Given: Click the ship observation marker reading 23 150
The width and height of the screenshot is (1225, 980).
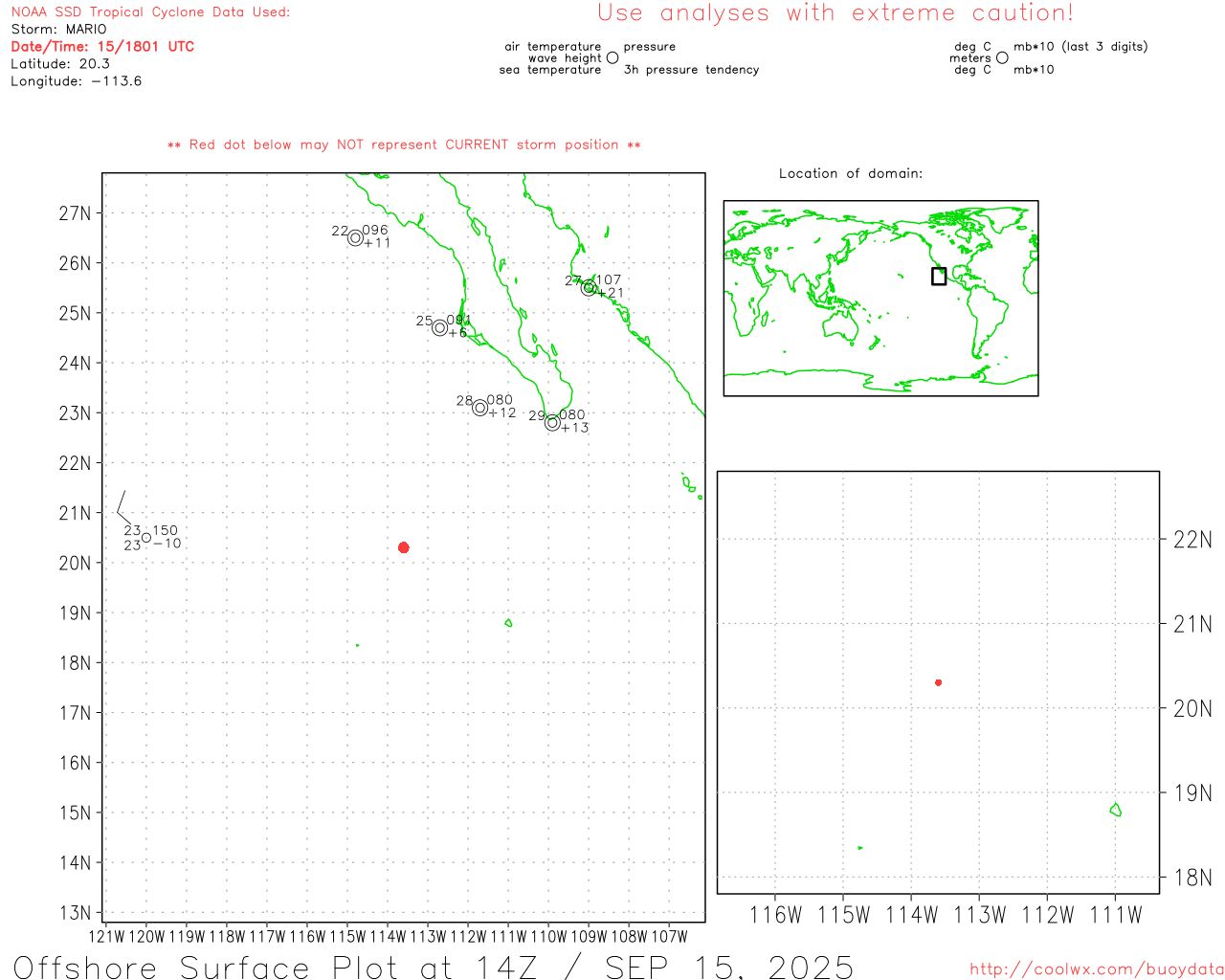Looking at the screenshot, I should [x=146, y=537].
